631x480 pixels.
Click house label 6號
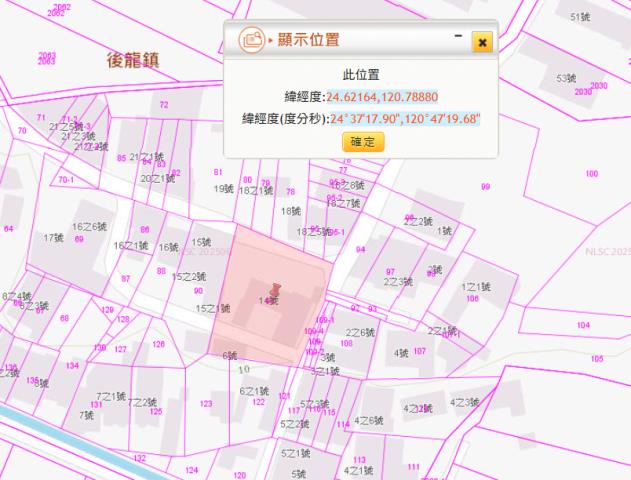coord(230,356)
